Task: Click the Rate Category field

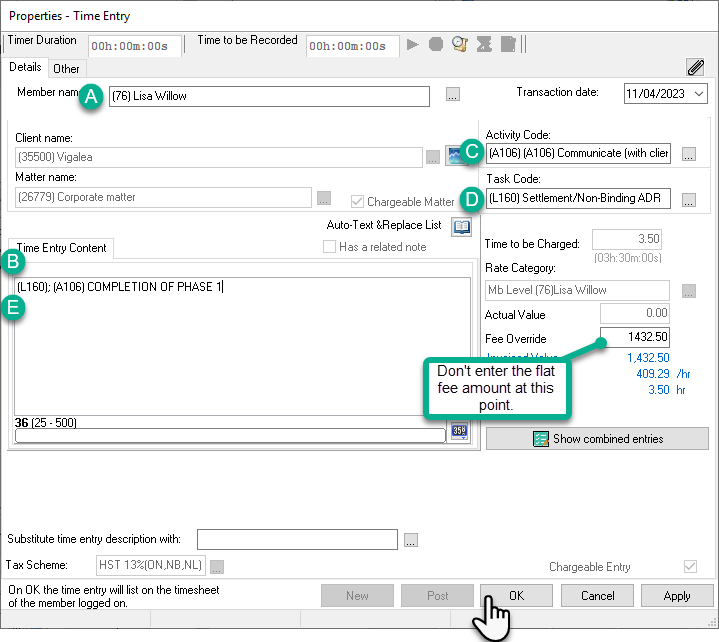Action: [x=577, y=290]
